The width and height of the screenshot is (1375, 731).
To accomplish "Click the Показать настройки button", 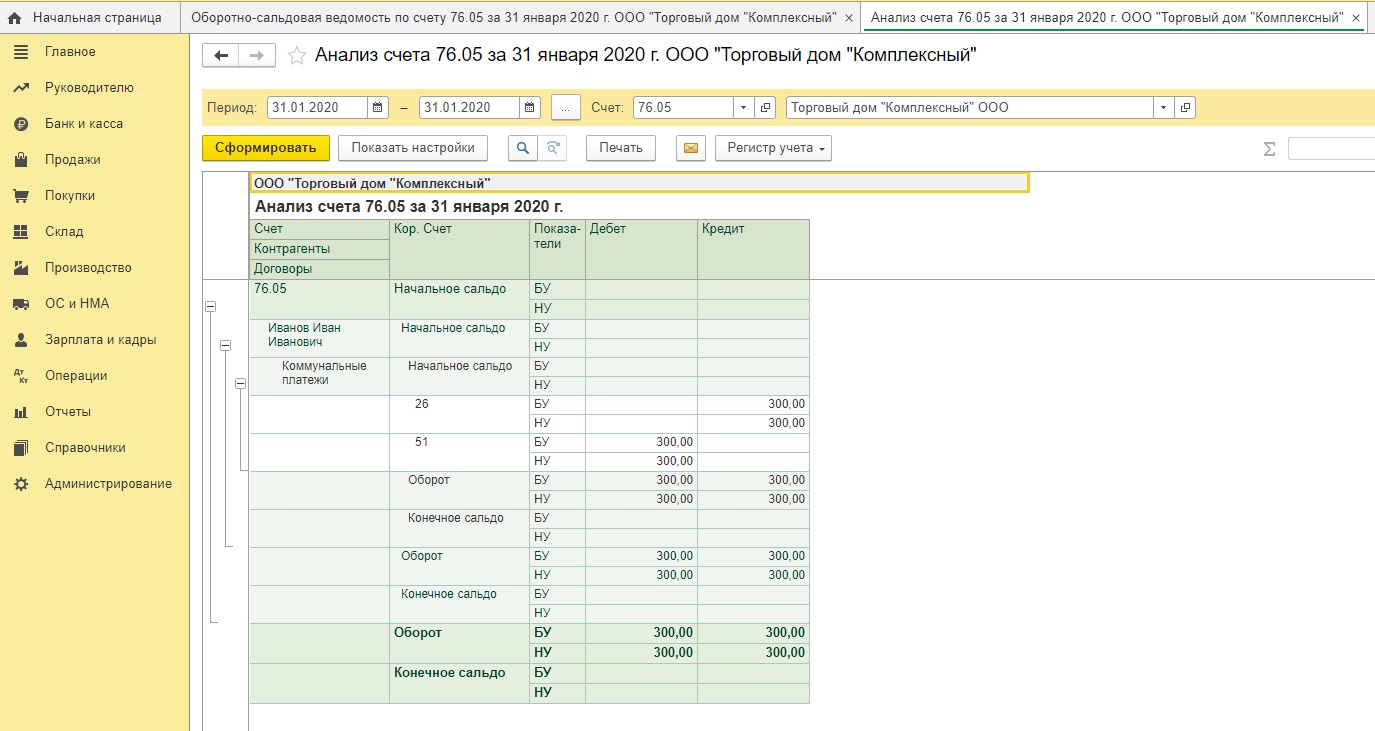I will [x=412, y=148].
